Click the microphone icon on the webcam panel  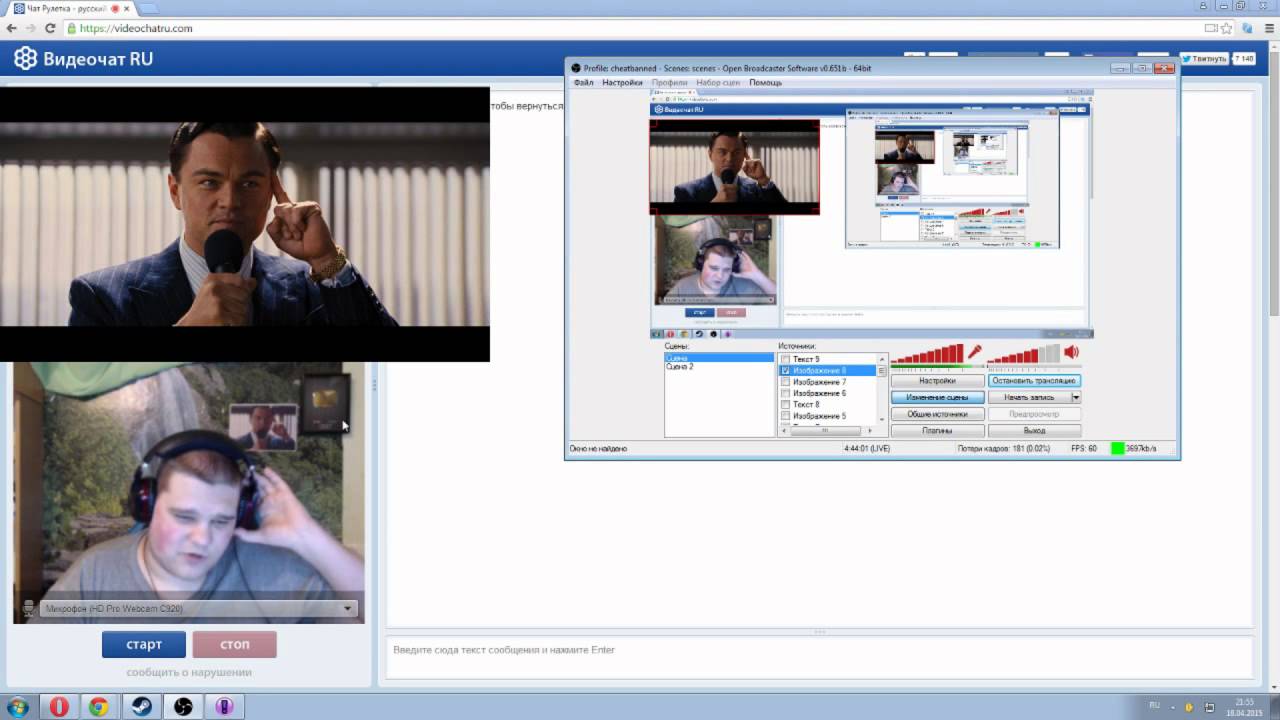pos(28,608)
